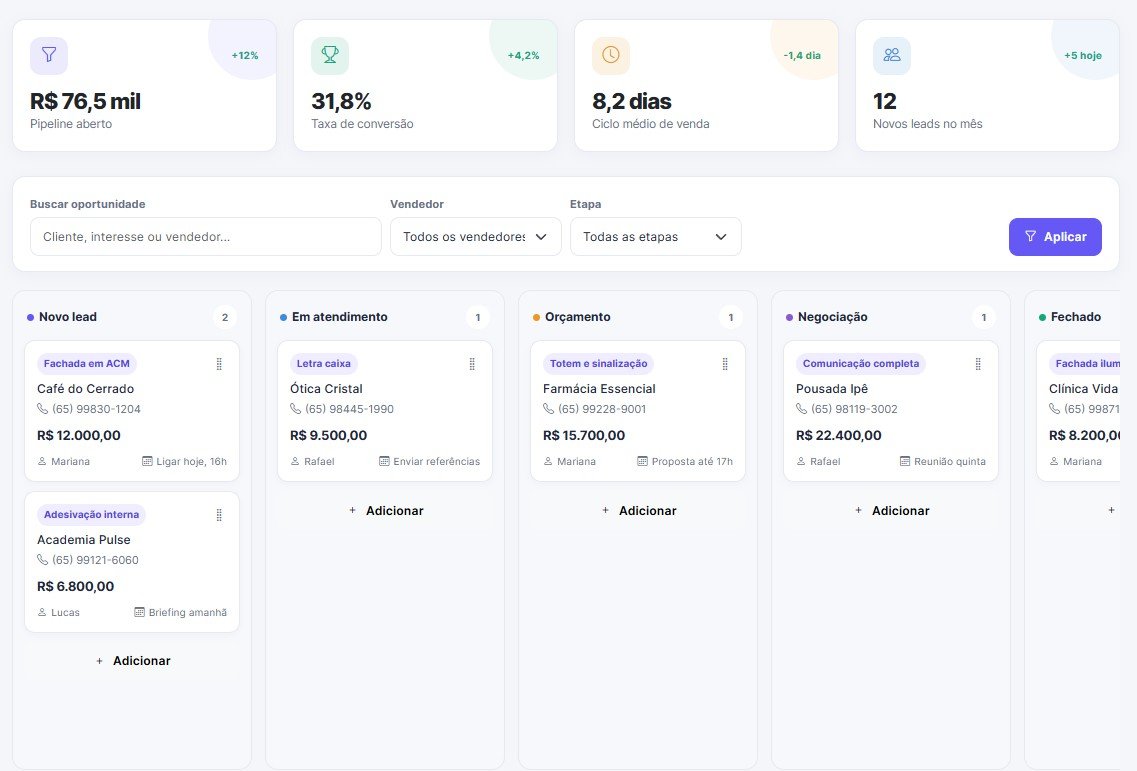The image size is (1137, 771).
Task: Click calendar icon next to Reunião quinta
Action: coord(905,461)
